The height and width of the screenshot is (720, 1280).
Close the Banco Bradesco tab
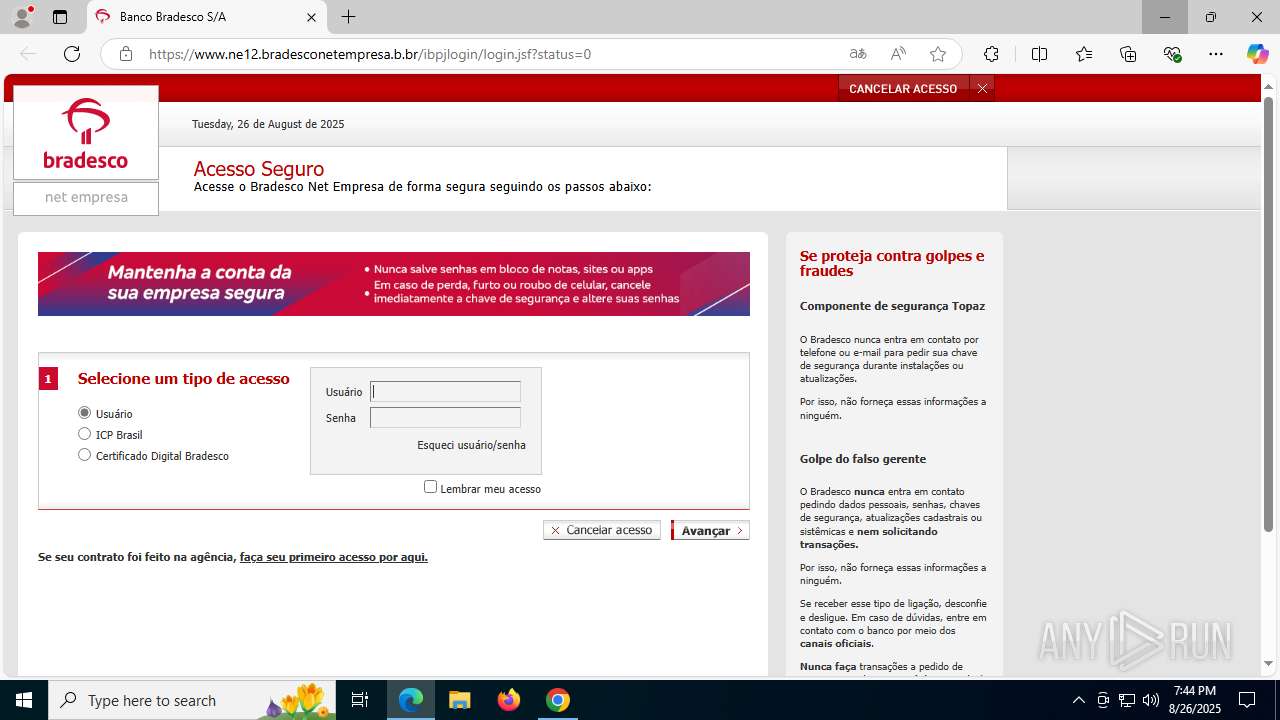click(311, 17)
